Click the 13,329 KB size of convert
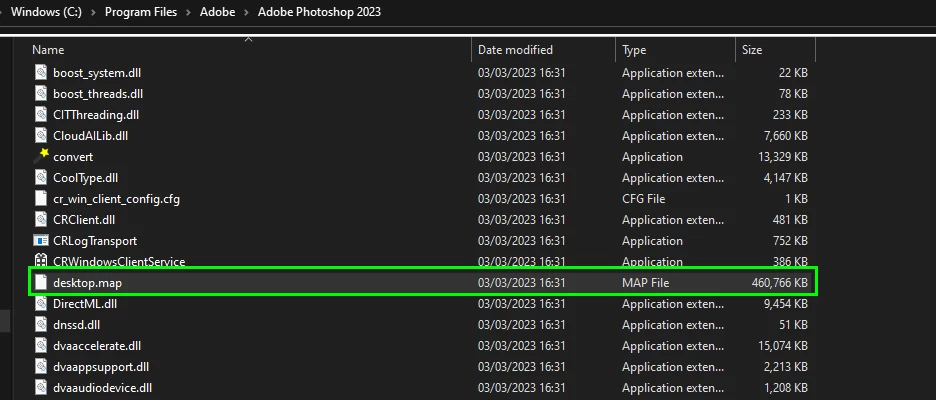936x400 pixels. 783,157
